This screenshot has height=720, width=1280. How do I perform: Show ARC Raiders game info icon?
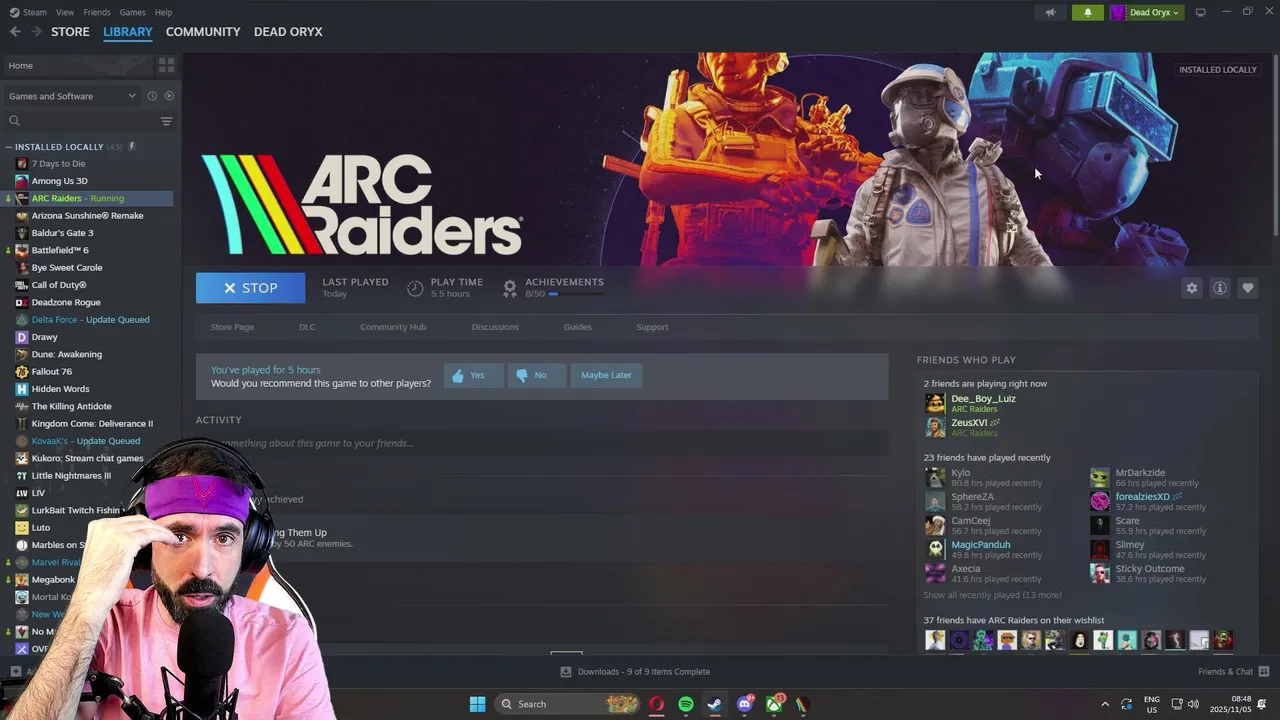(x=1220, y=288)
